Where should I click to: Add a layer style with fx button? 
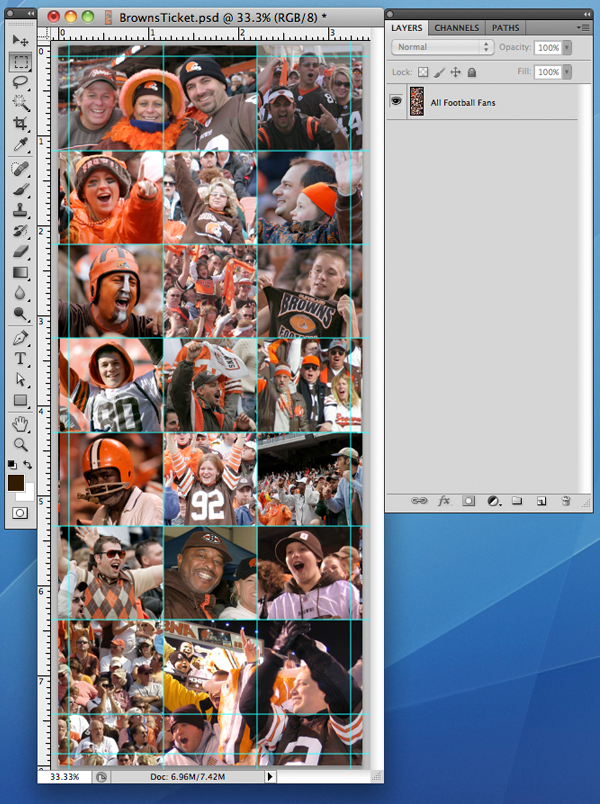point(444,500)
